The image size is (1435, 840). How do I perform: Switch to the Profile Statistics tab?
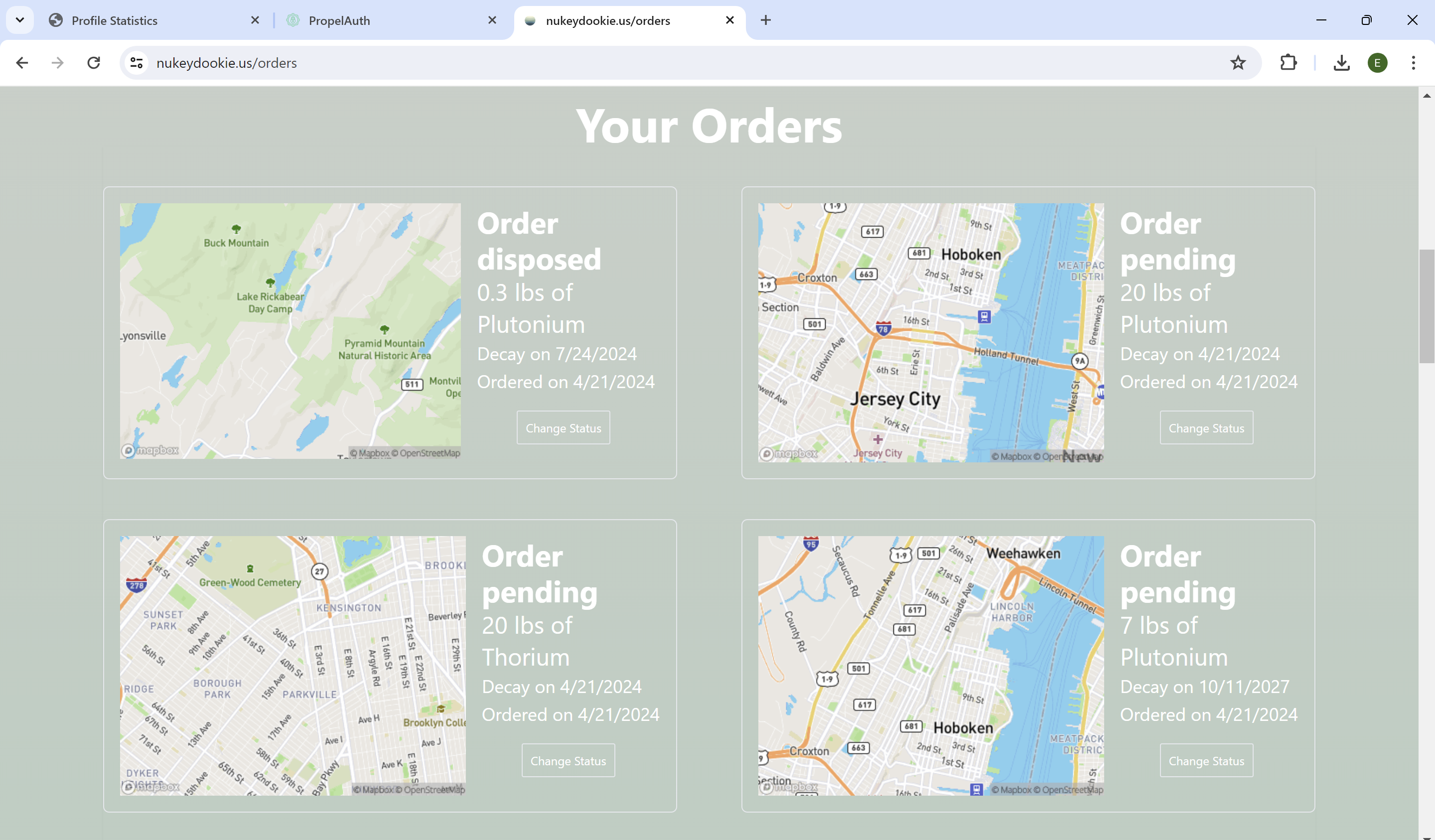coord(114,20)
